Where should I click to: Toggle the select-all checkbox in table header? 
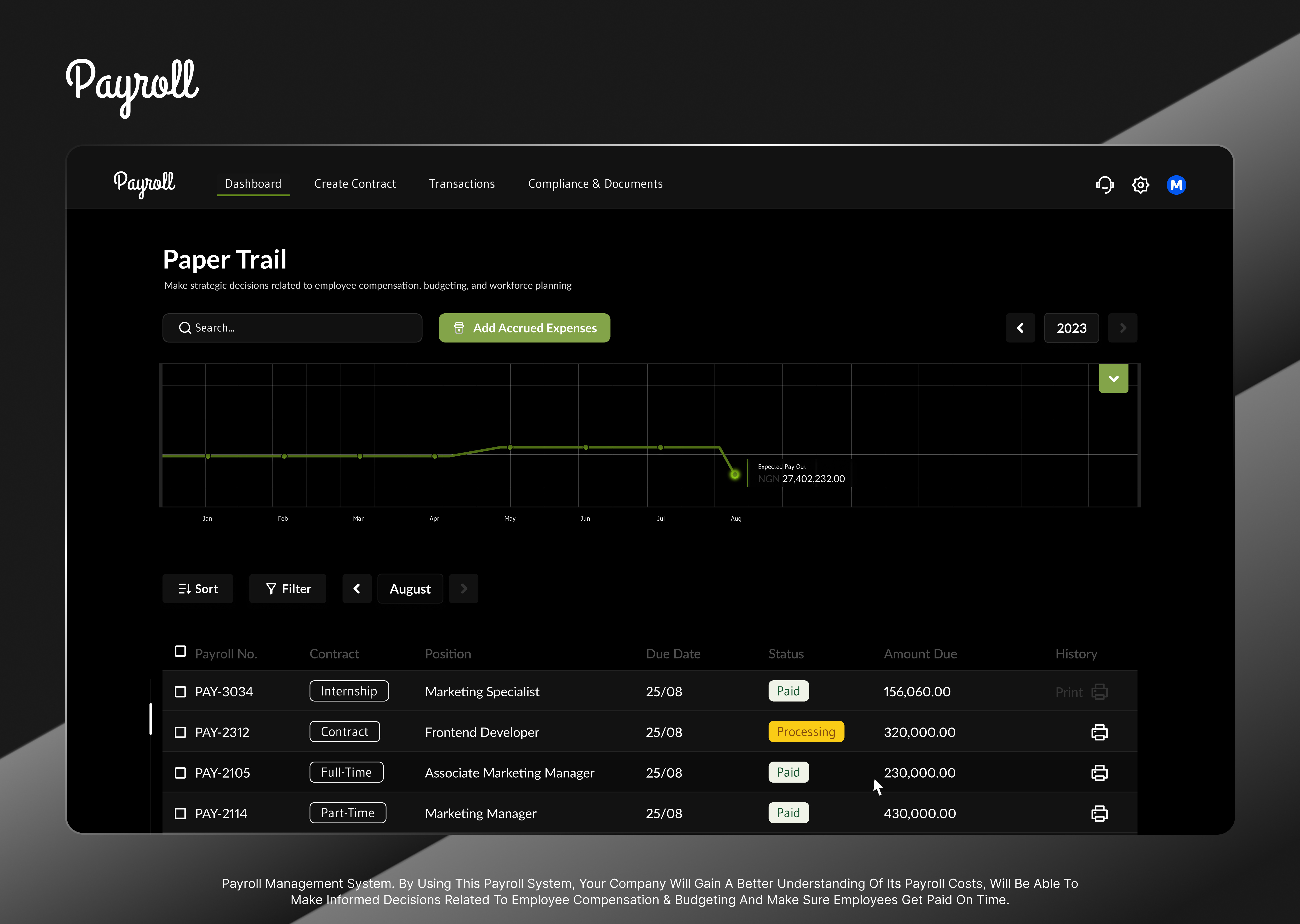point(180,651)
